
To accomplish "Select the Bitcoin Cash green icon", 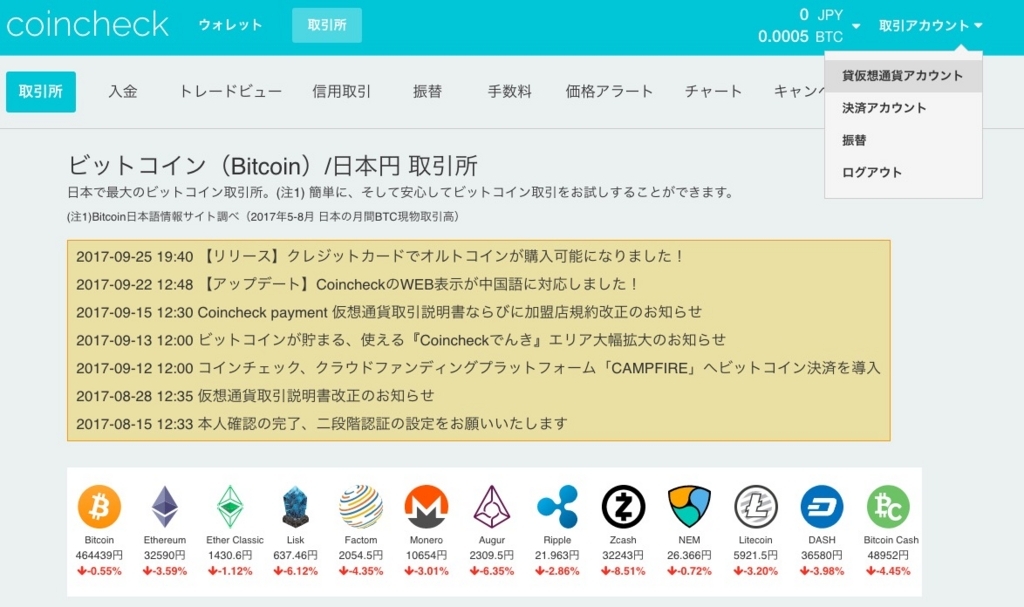I will point(888,507).
